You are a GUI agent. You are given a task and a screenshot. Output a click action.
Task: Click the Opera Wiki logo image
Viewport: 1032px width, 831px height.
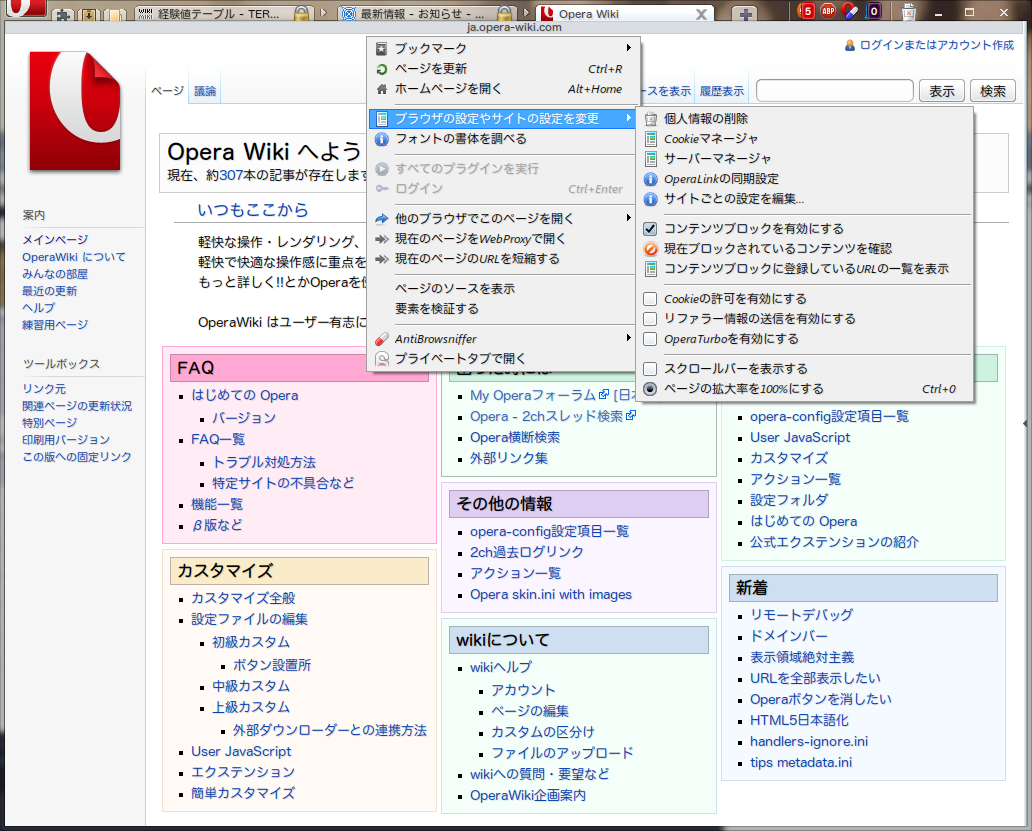(75, 111)
